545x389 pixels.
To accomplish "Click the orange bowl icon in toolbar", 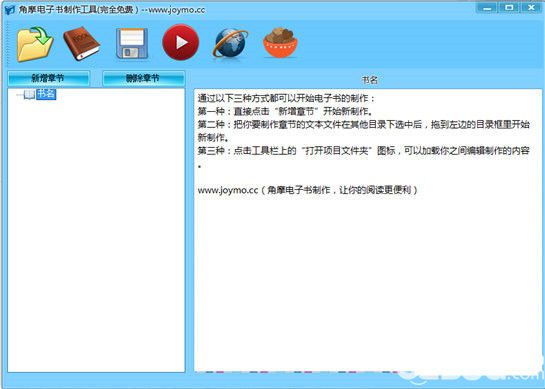I will [280, 42].
